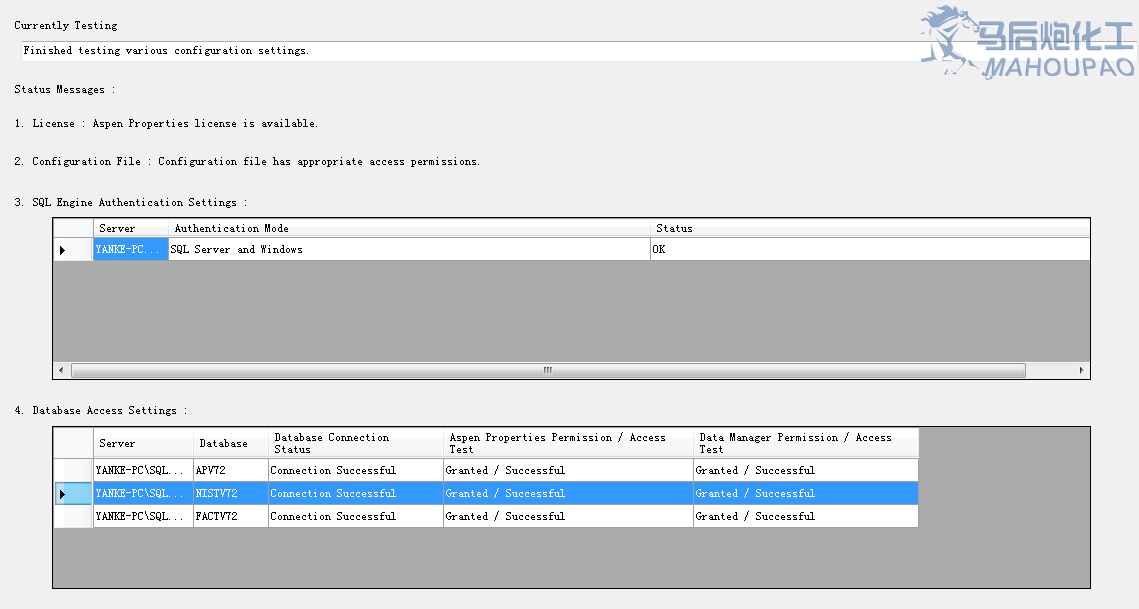Click 'Database Access Settings' heading text
Image resolution: width=1139 pixels, height=609 pixels.
(105, 411)
